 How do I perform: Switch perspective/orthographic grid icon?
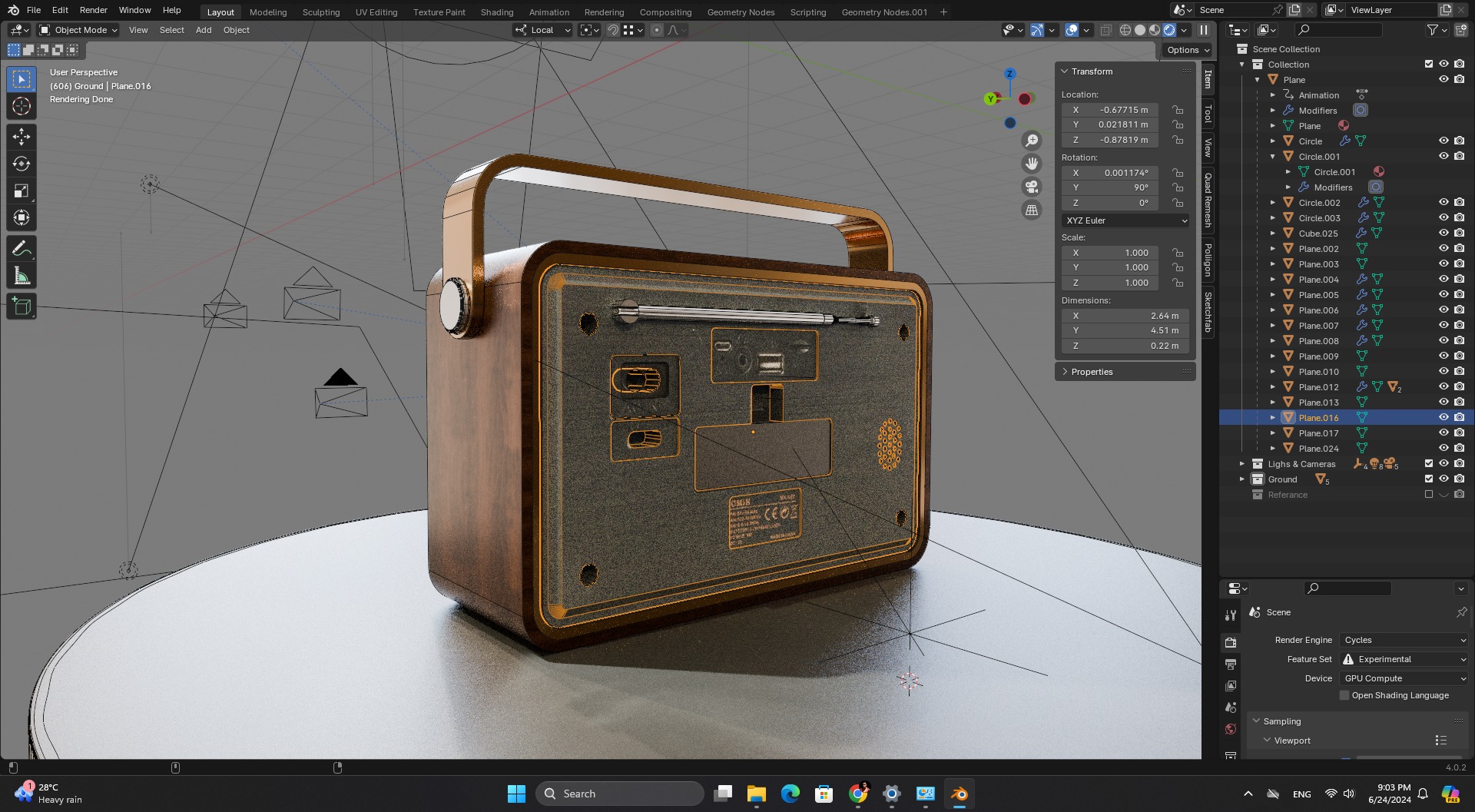[x=1032, y=210]
